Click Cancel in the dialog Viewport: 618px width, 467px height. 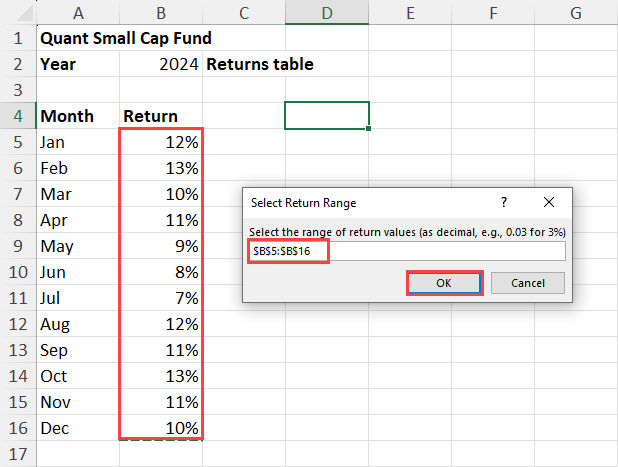pos(528,283)
